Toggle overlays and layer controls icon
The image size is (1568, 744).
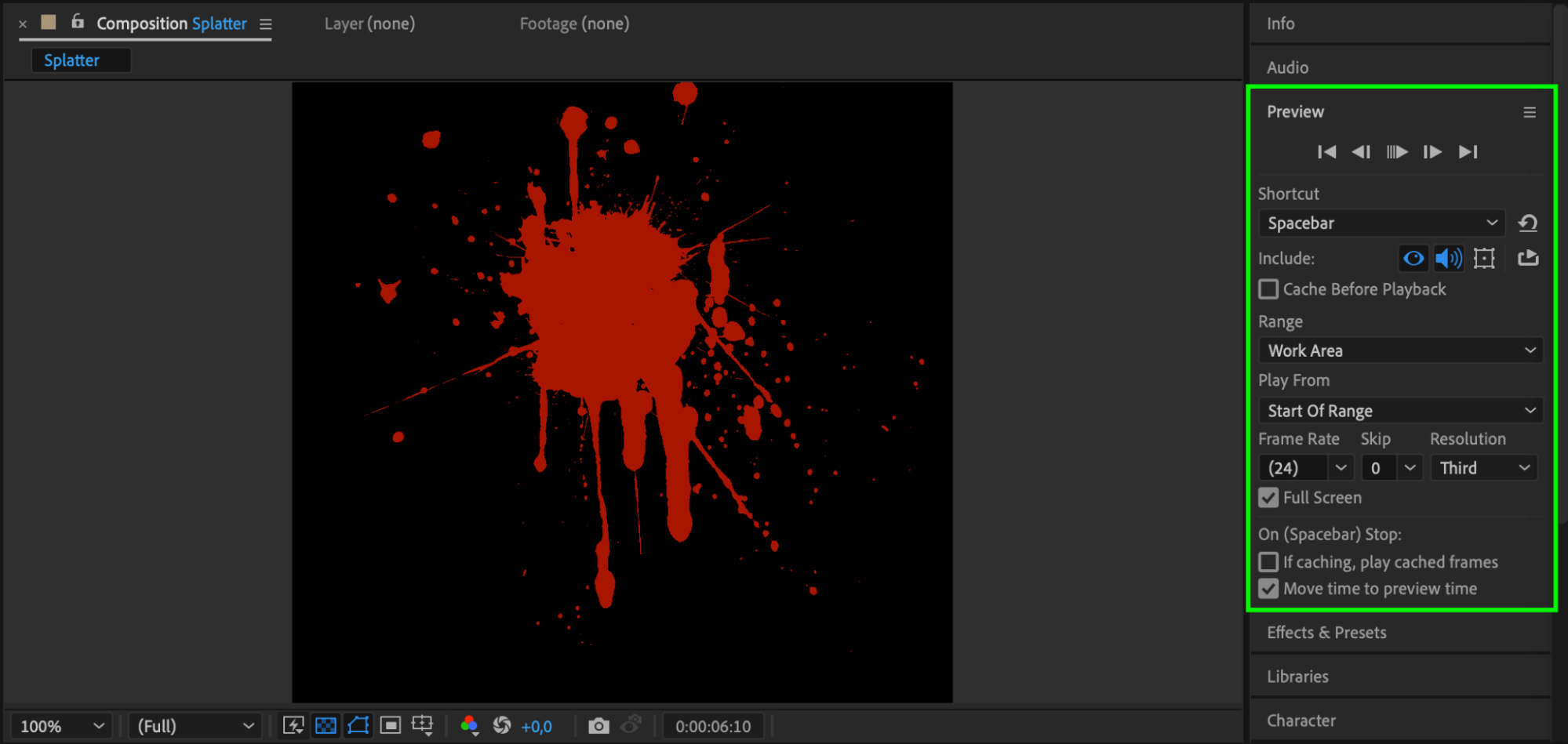pos(1484,258)
